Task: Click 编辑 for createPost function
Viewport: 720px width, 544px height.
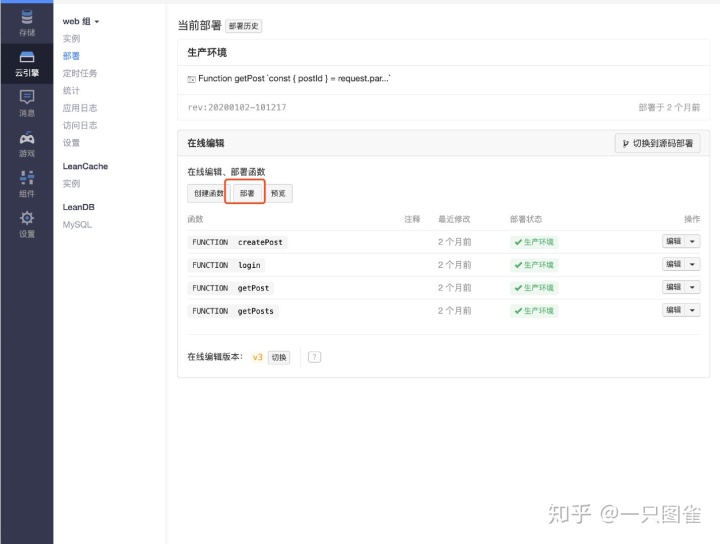Action: coord(674,241)
